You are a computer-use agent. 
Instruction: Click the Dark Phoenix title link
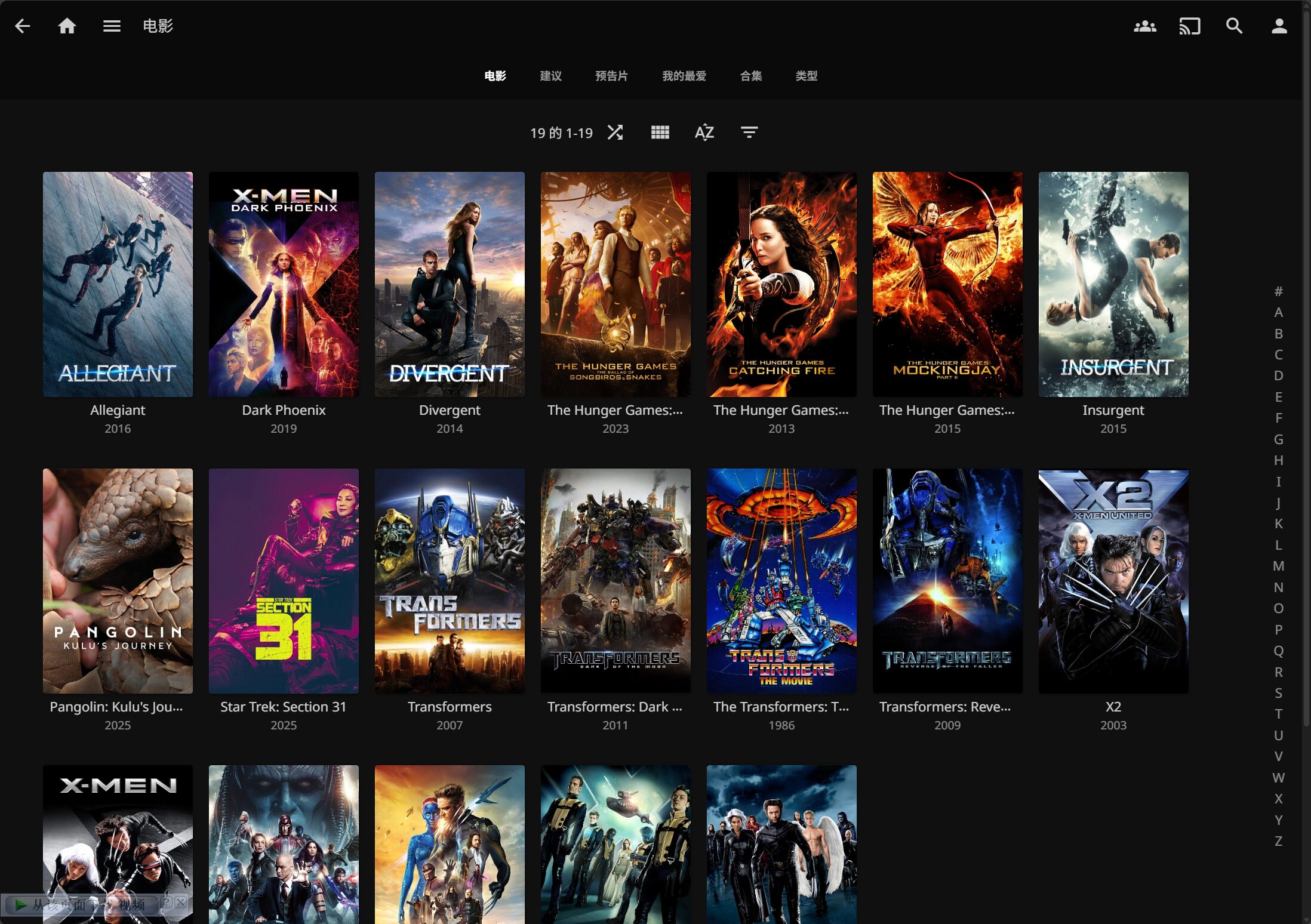pyautogui.click(x=284, y=410)
